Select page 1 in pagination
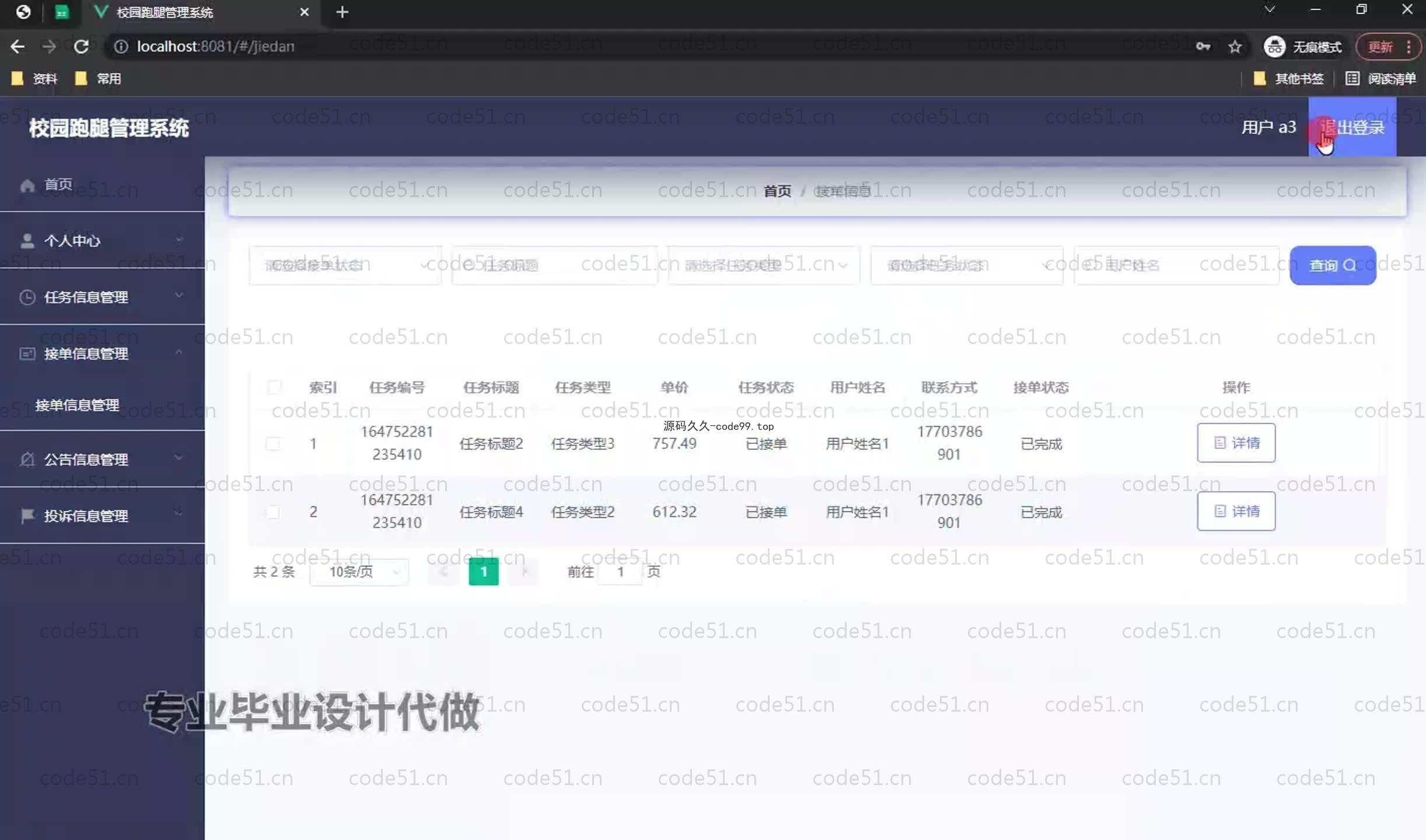1426x840 pixels. click(484, 572)
